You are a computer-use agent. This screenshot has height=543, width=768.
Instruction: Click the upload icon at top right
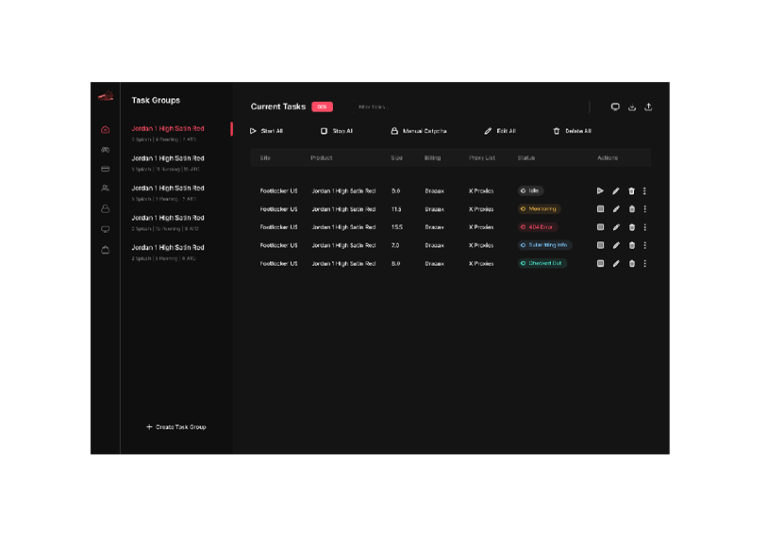648,107
